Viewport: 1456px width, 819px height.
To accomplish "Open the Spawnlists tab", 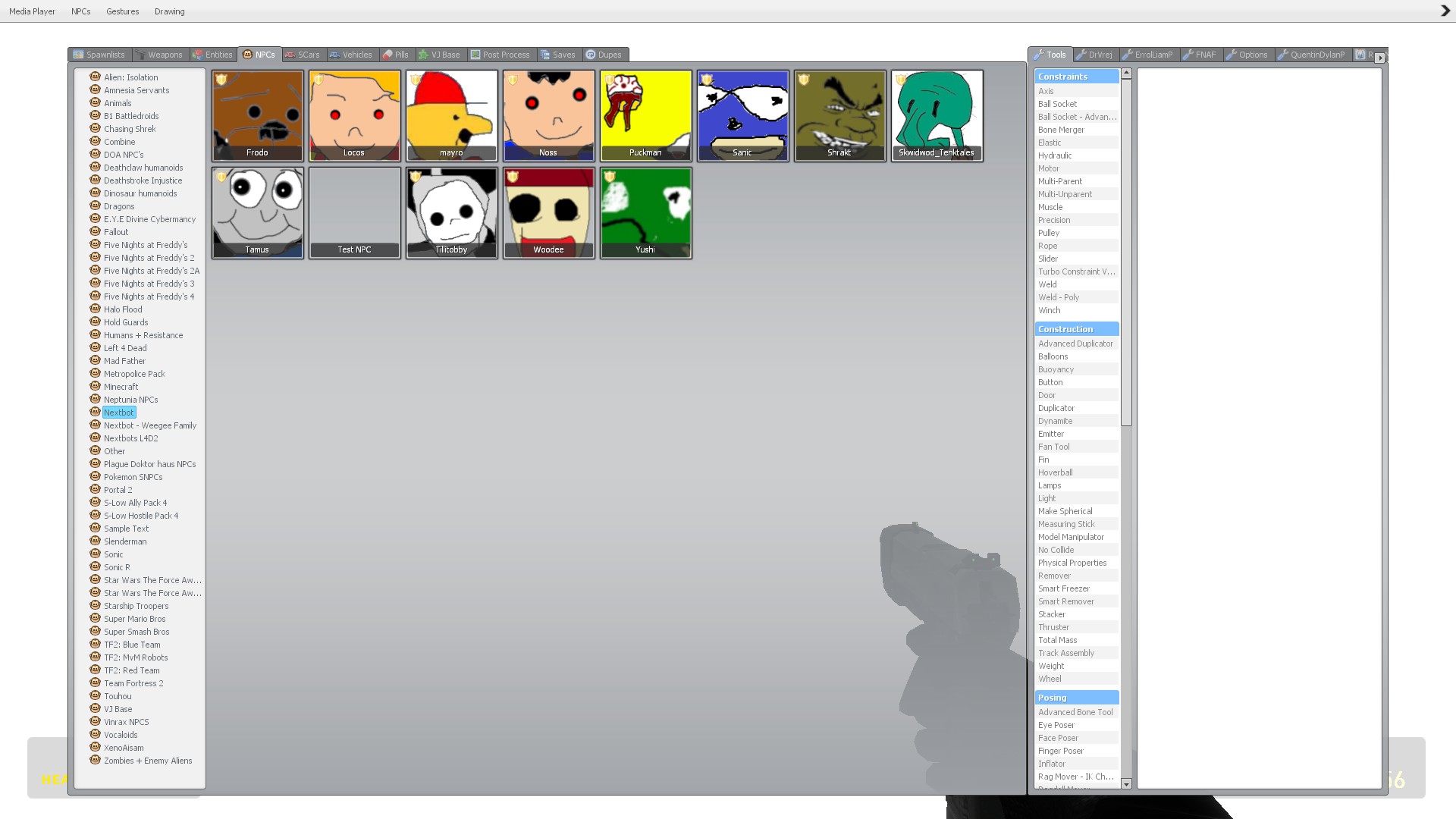I will pyautogui.click(x=99, y=55).
